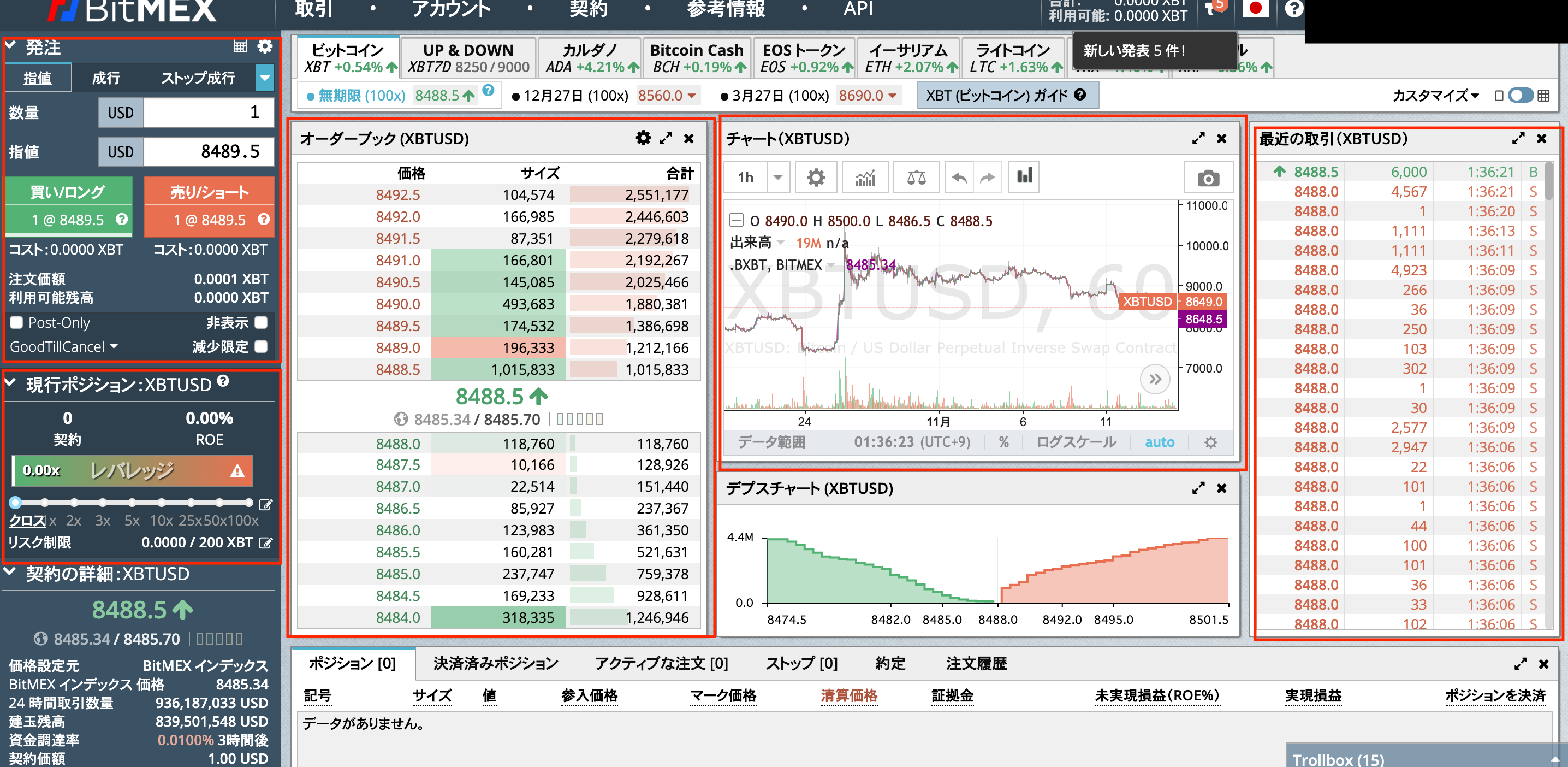Click the Japan flag language icon
Viewport: 1568px width, 767px height.
[x=1255, y=9]
